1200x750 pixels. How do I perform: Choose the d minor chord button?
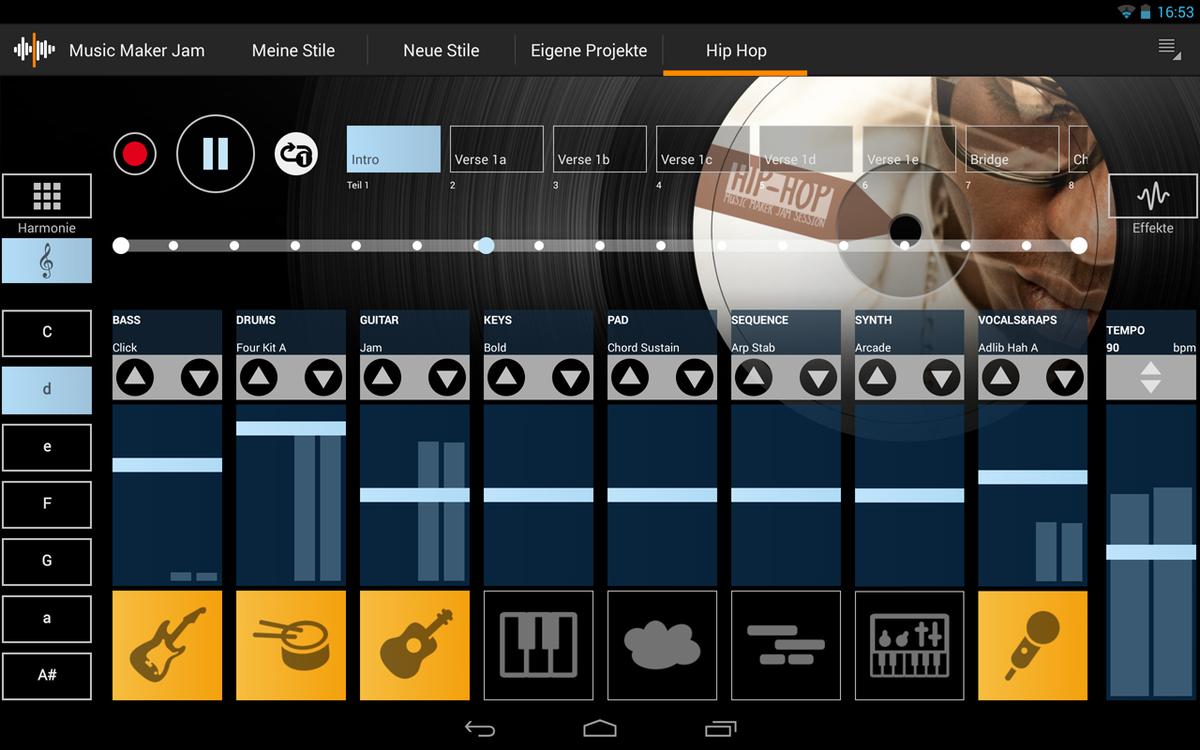(x=47, y=390)
